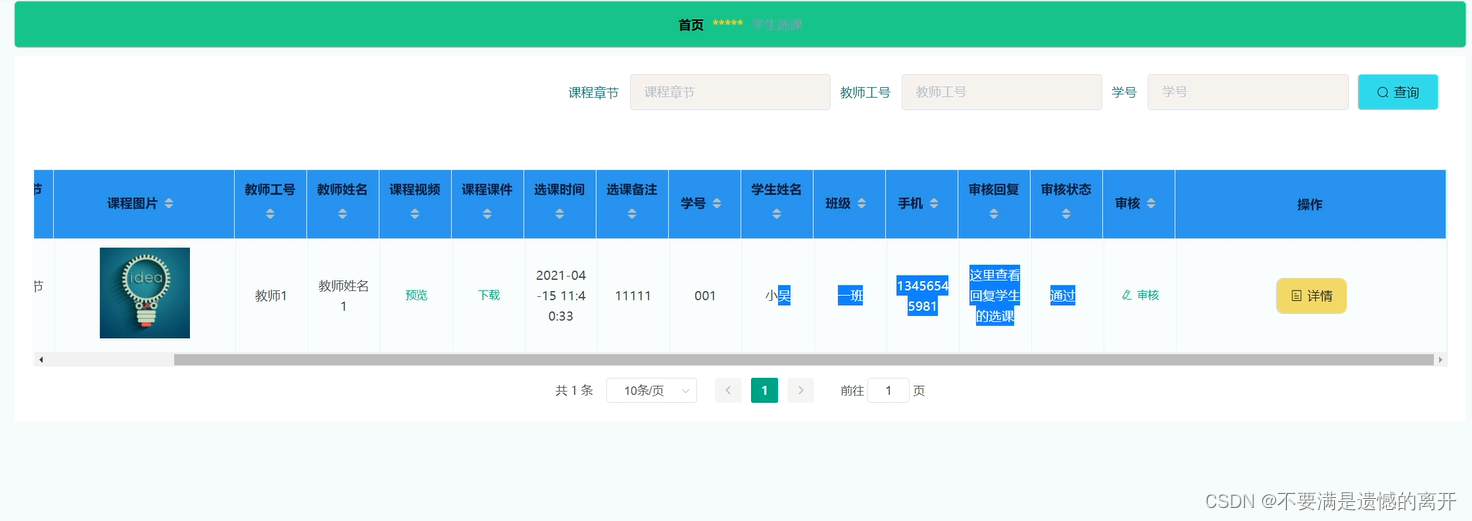
Task: Open 详情 for the 小吴 row
Action: [x=1311, y=296]
